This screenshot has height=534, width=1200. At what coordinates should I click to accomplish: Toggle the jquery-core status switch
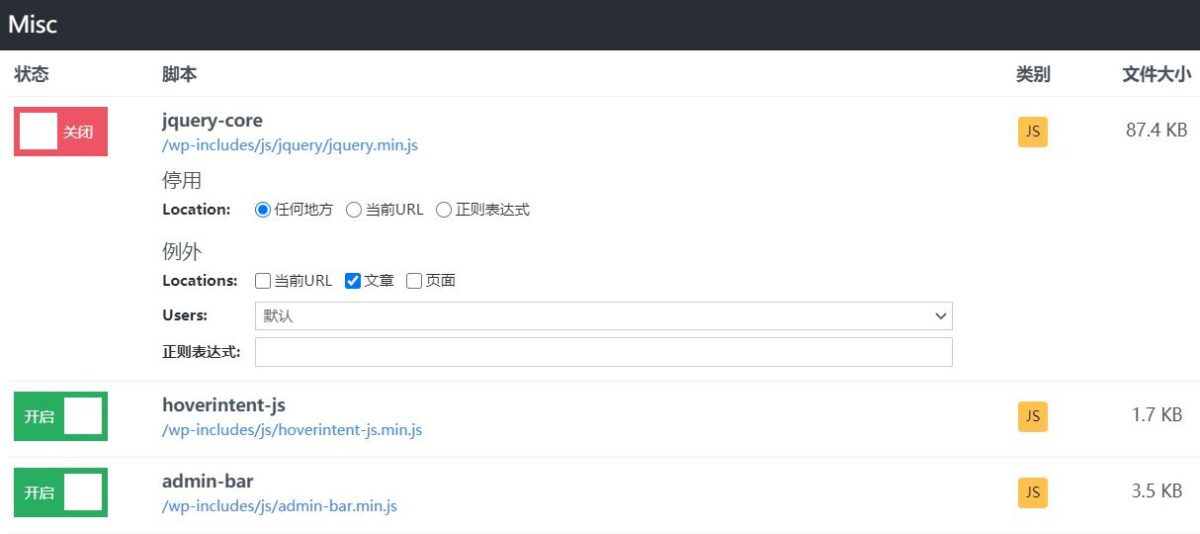(60, 132)
